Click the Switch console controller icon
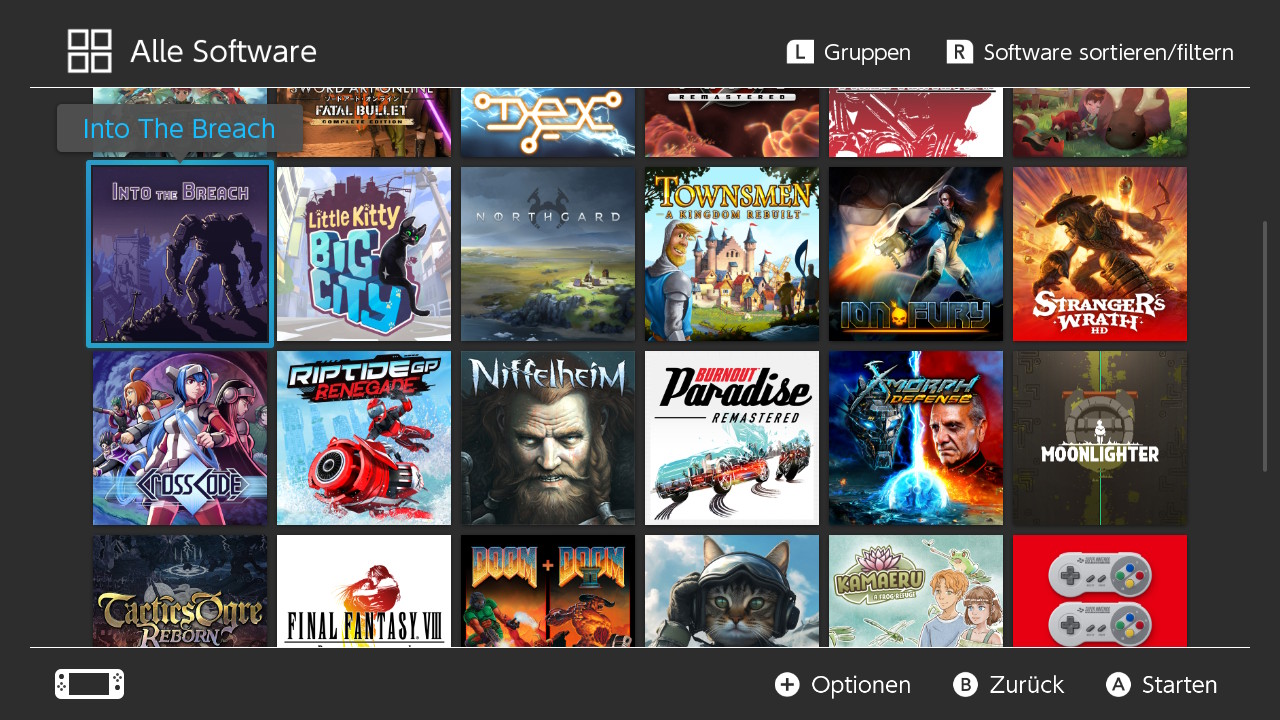This screenshot has width=1280, height=720. (x=89, y=684)
